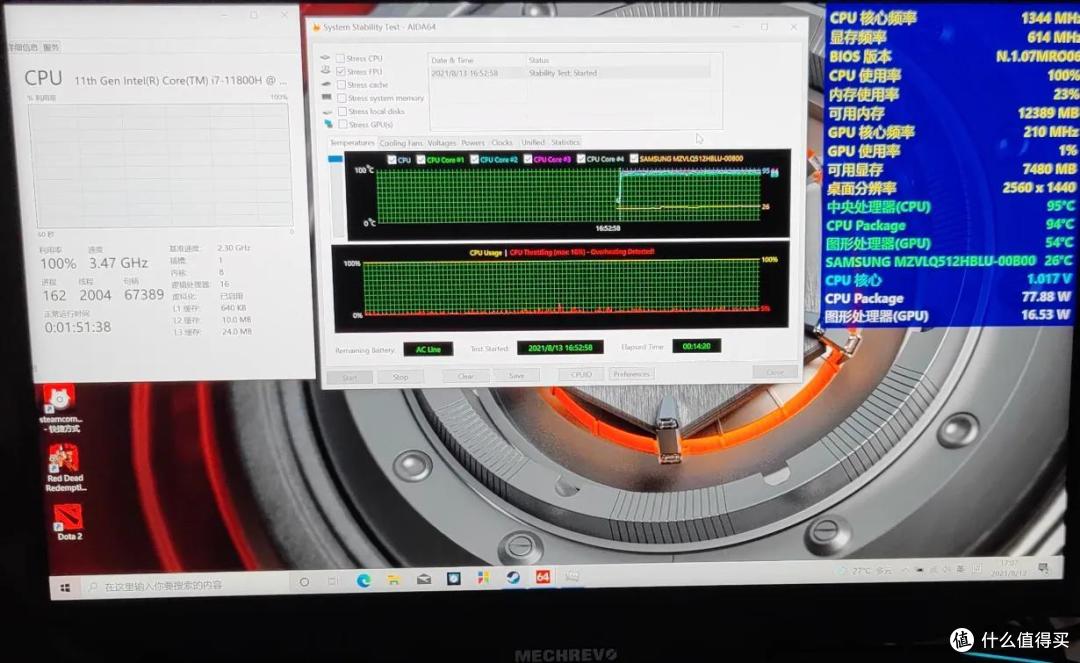This screenshot has height=663, width=1080.
Task: Click the Stress cache icon
Action: [326, 84]
